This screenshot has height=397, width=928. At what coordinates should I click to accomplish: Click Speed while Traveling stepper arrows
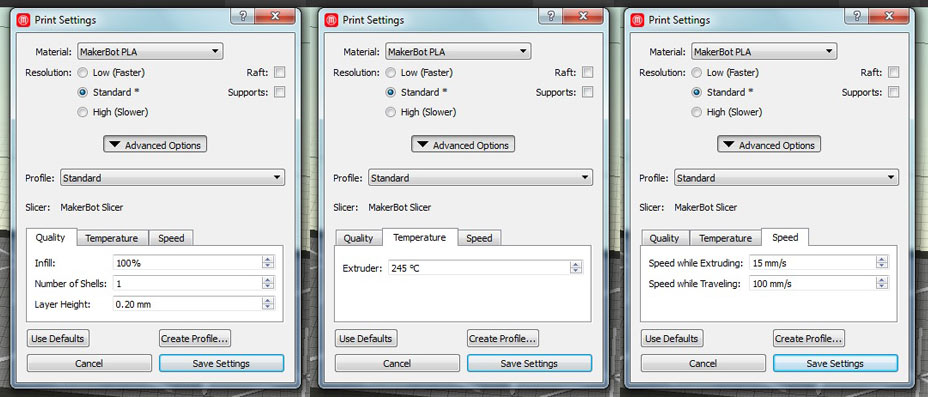pos(882,283)
